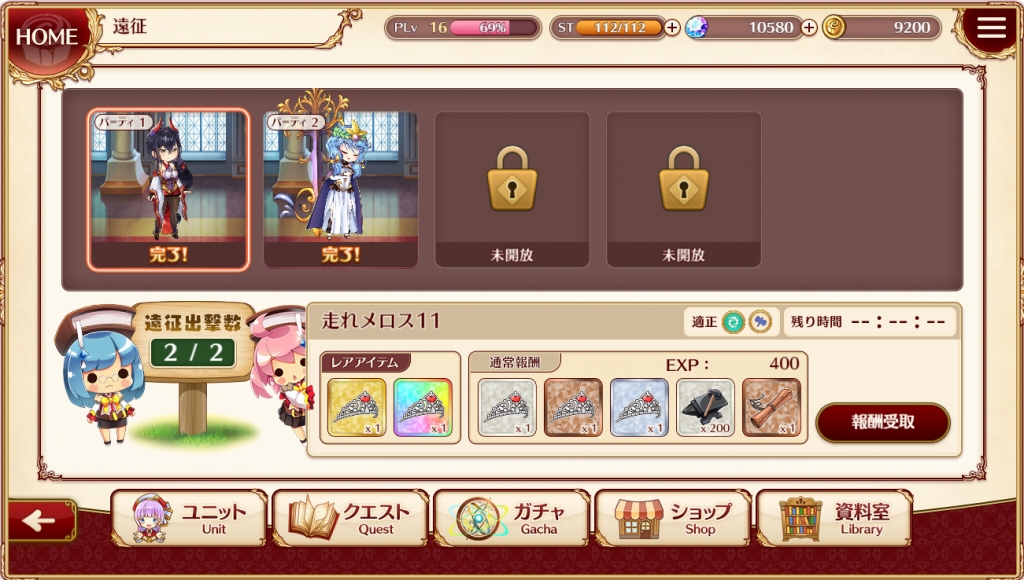Claim rewards with 報酬受取 button

point(883,423)
